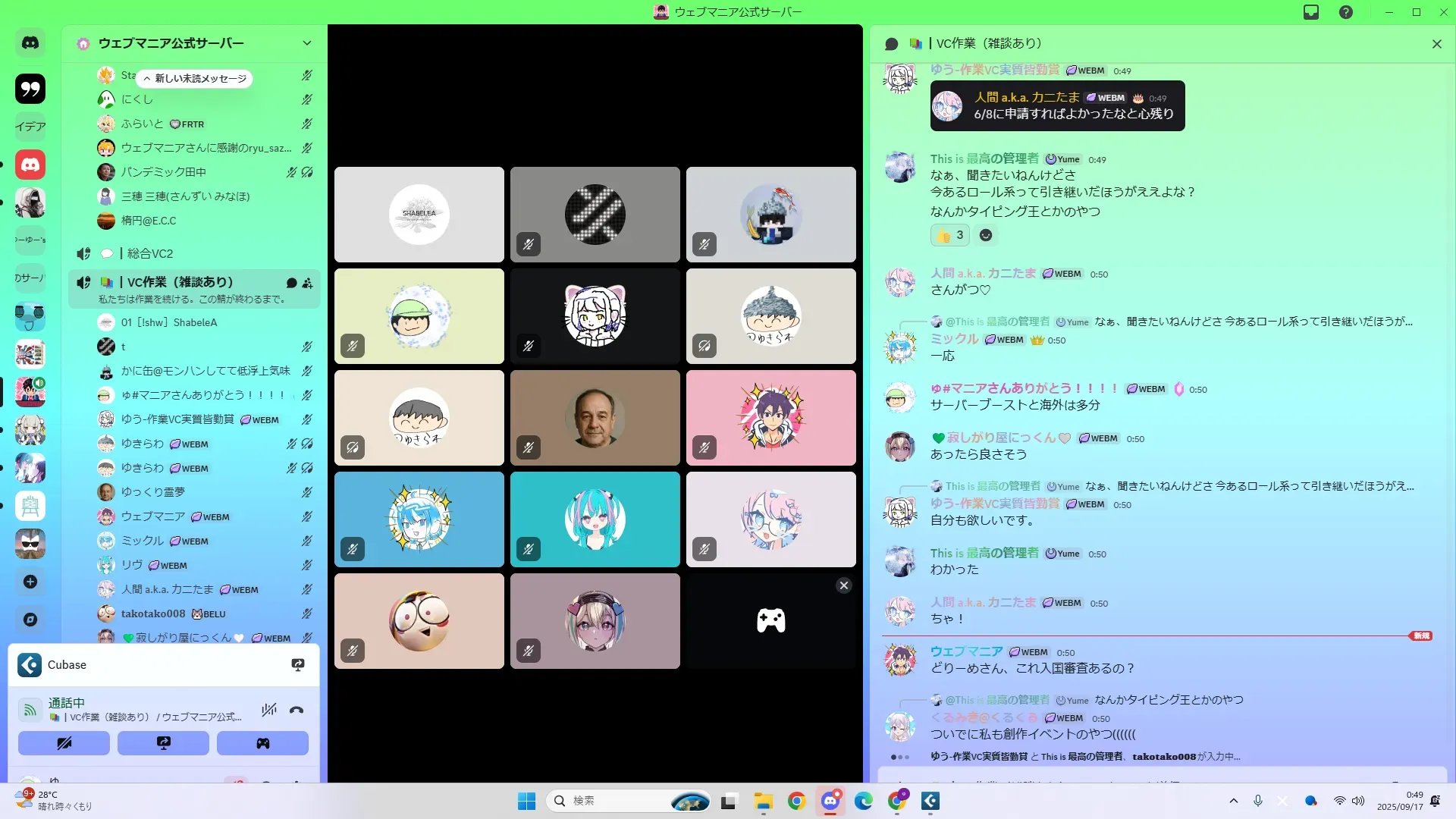Image resolution: width=1456 pixels, height=819 pixels.
Task: Start screen share from call controls
Action: 163,743
